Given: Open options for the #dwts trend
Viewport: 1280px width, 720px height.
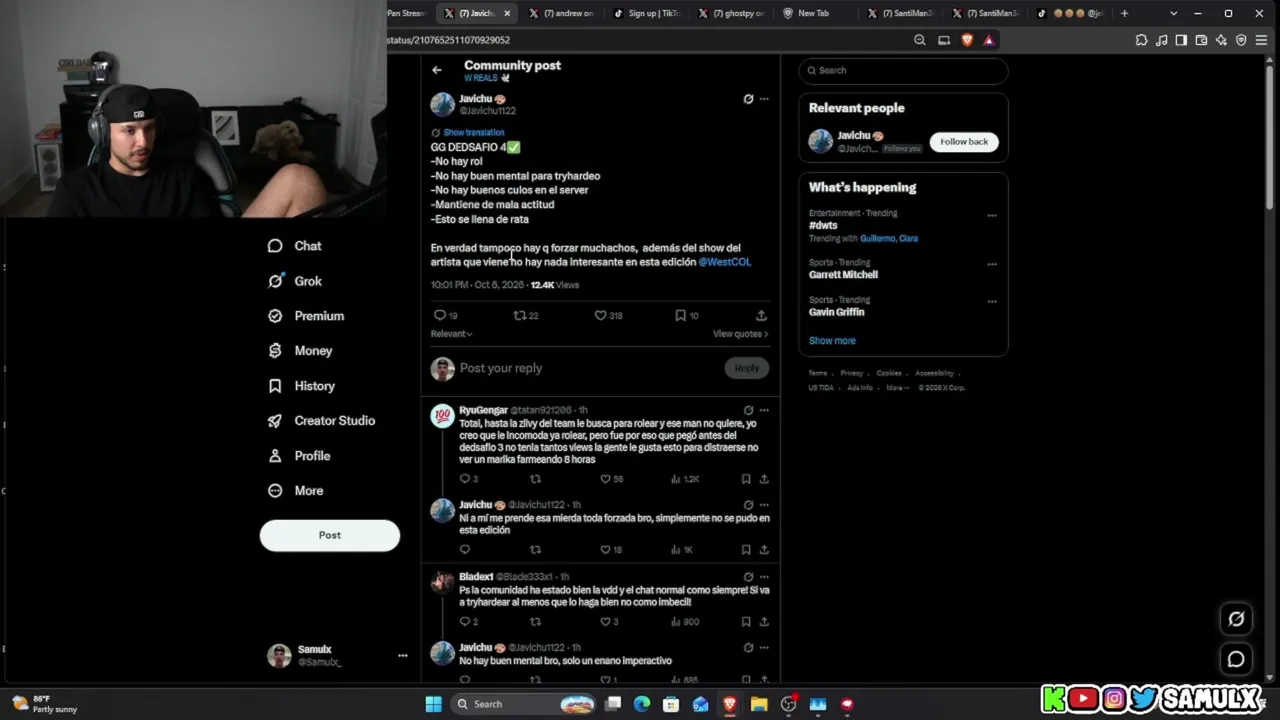Looking at the screenshot, I should pyautogui.click(x=992, y=215).
